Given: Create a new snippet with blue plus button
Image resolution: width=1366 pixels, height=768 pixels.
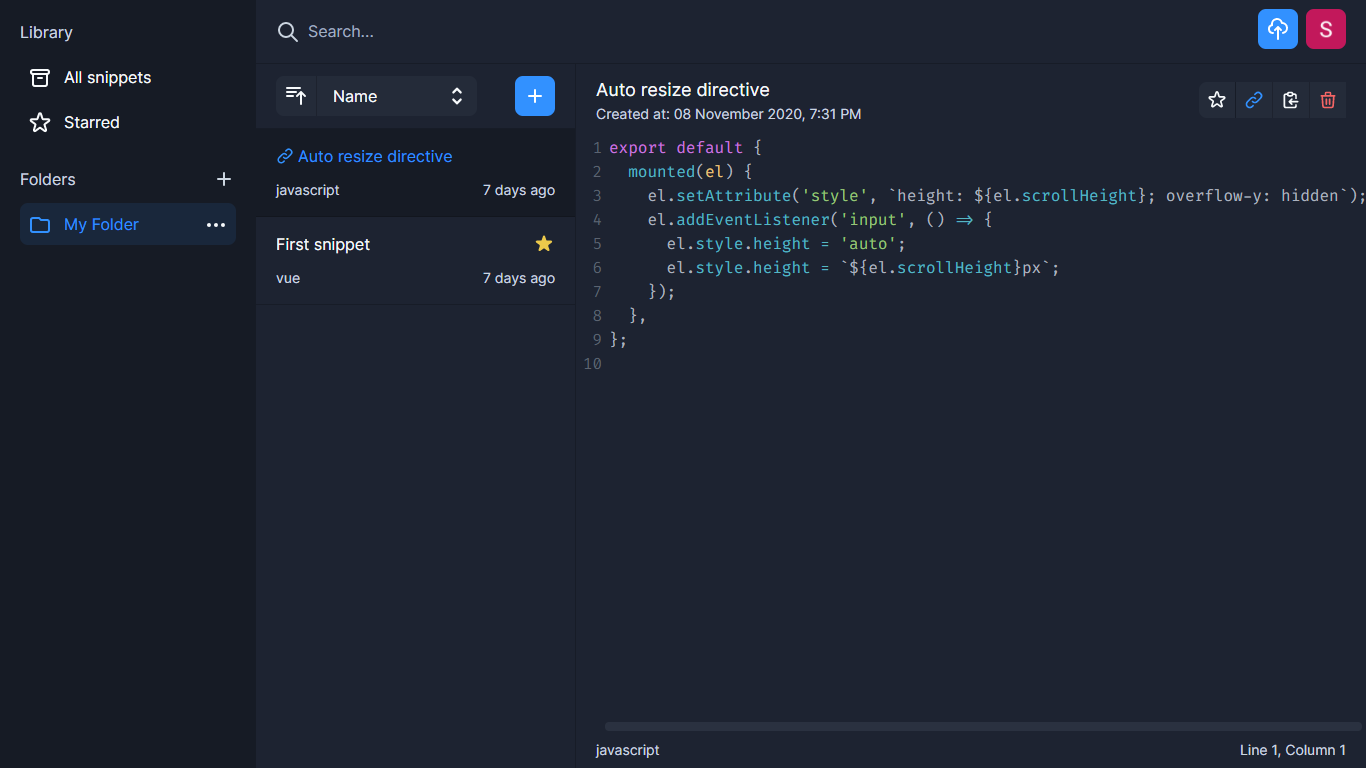Looking at the screenshot, I should click(x=535, y=96).
